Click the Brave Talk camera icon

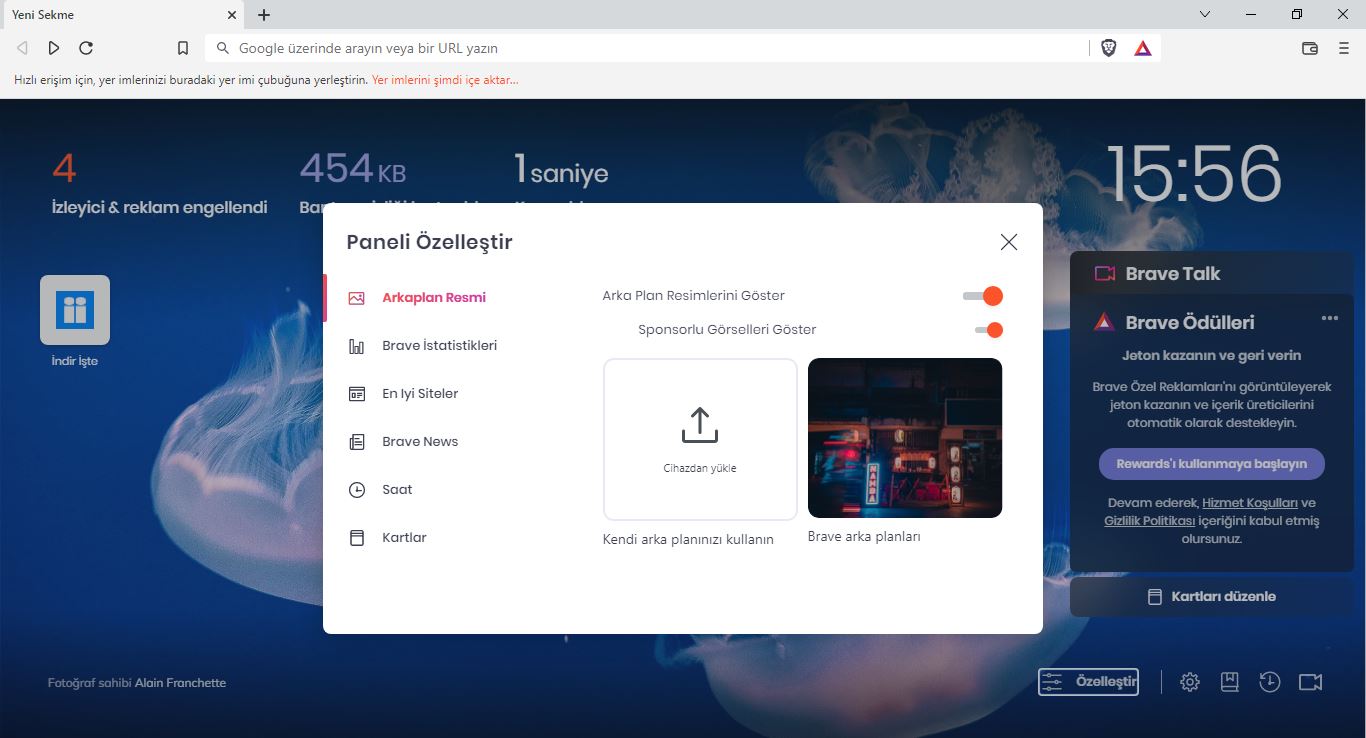1105,274
